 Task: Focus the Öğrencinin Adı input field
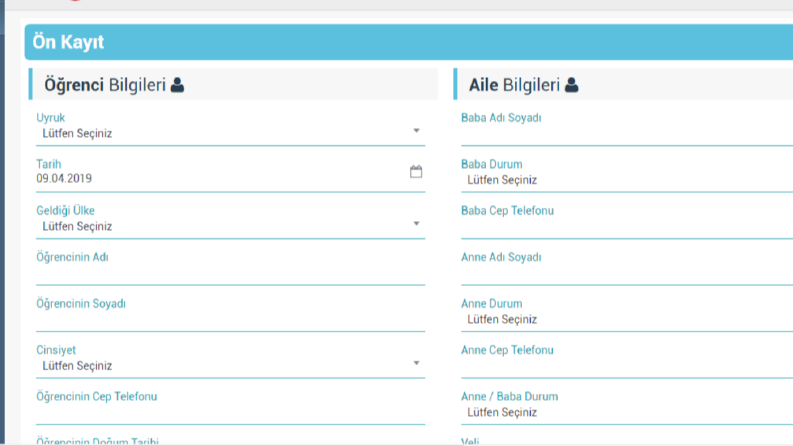[x=231, y=274]
